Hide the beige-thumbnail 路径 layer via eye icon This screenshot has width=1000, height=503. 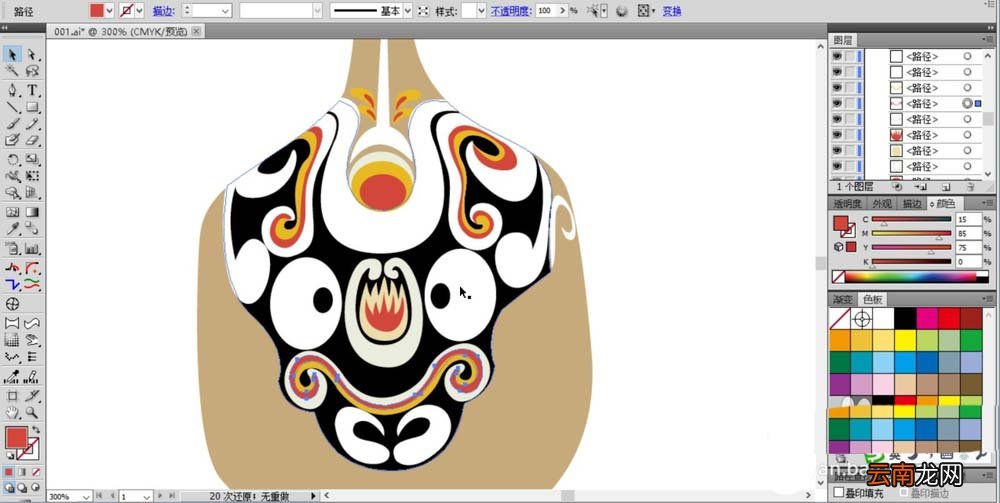point(837,150)
